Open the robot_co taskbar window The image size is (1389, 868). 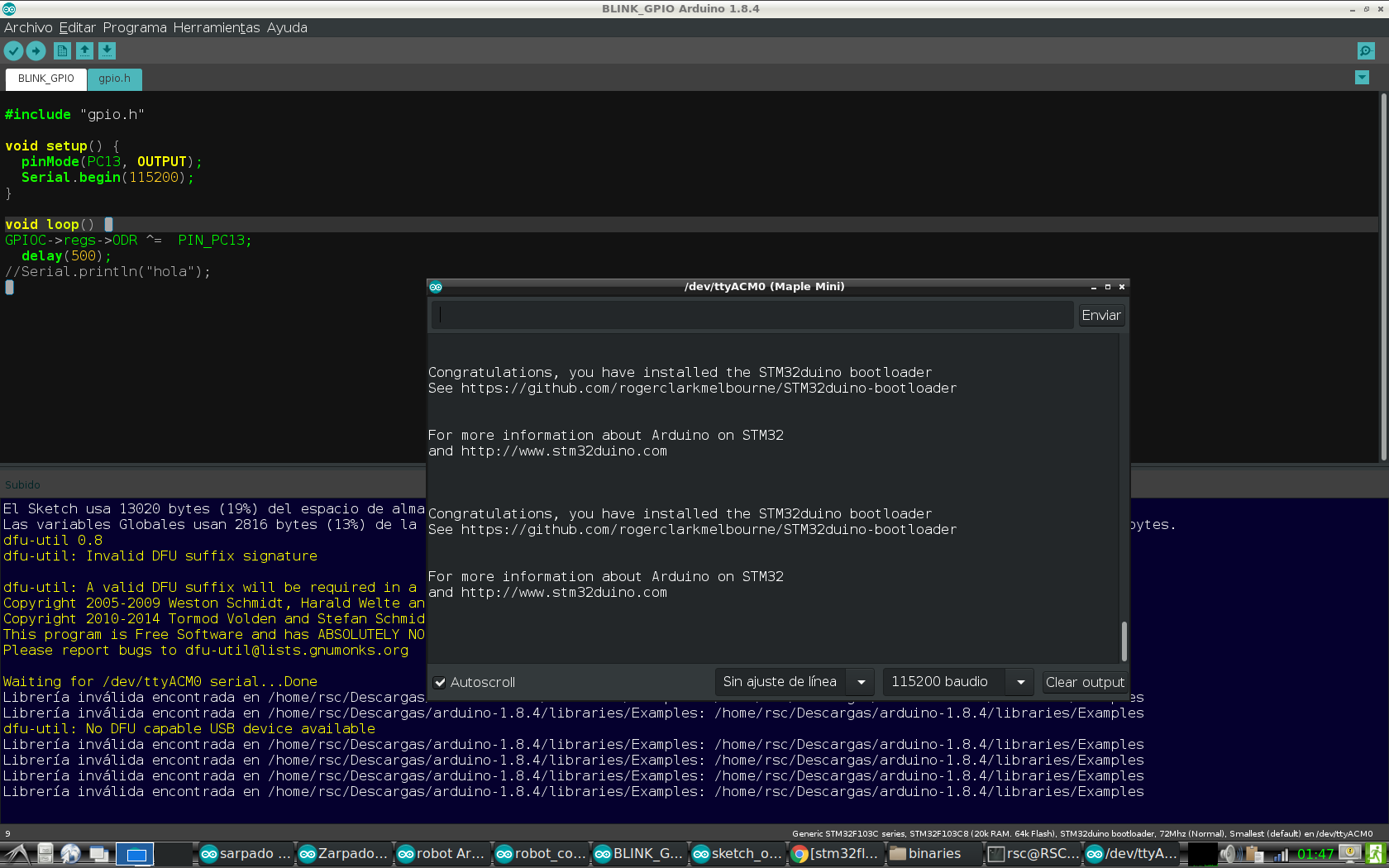541,854
